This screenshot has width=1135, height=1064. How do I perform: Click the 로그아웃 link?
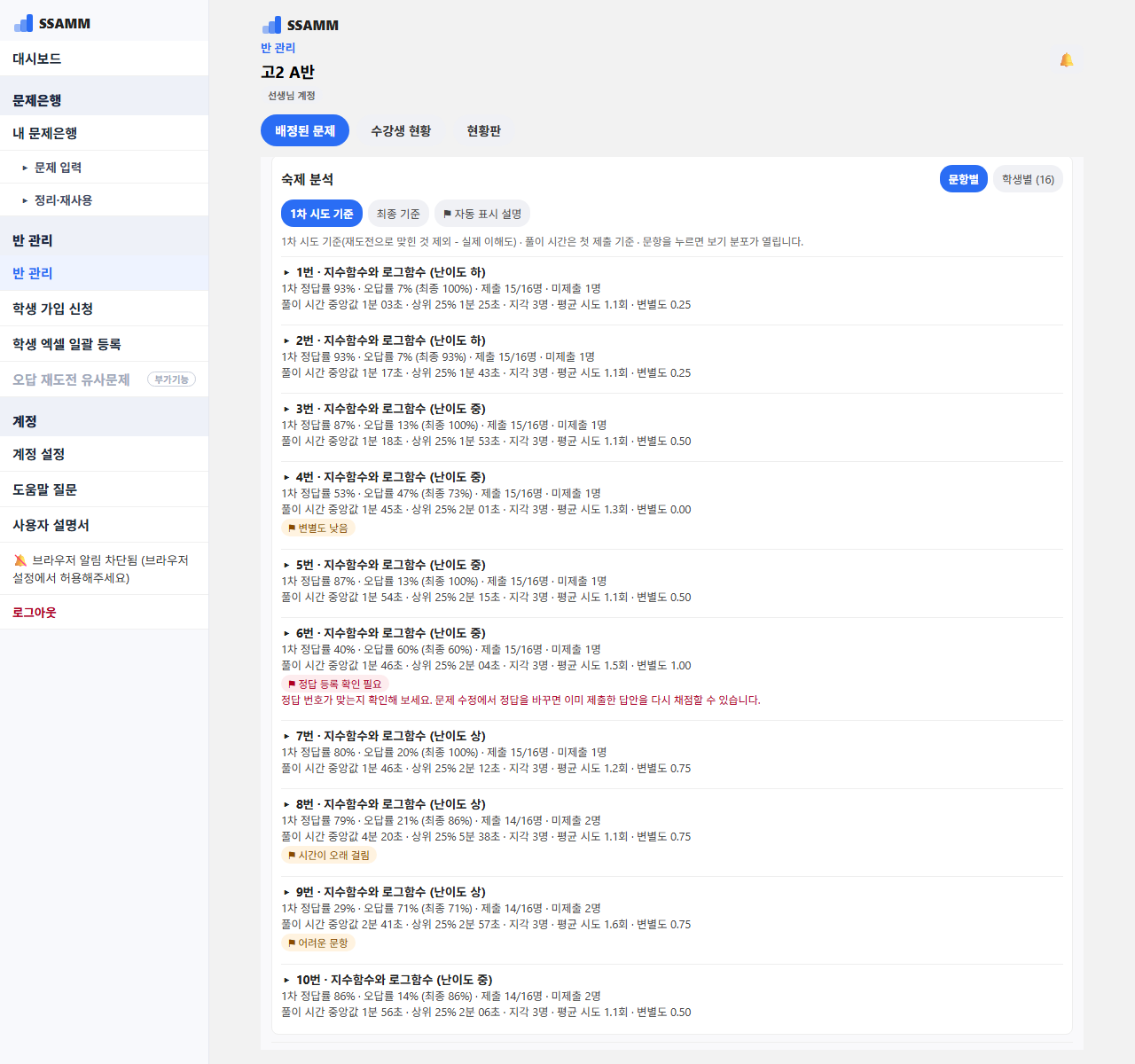point(35,613)
